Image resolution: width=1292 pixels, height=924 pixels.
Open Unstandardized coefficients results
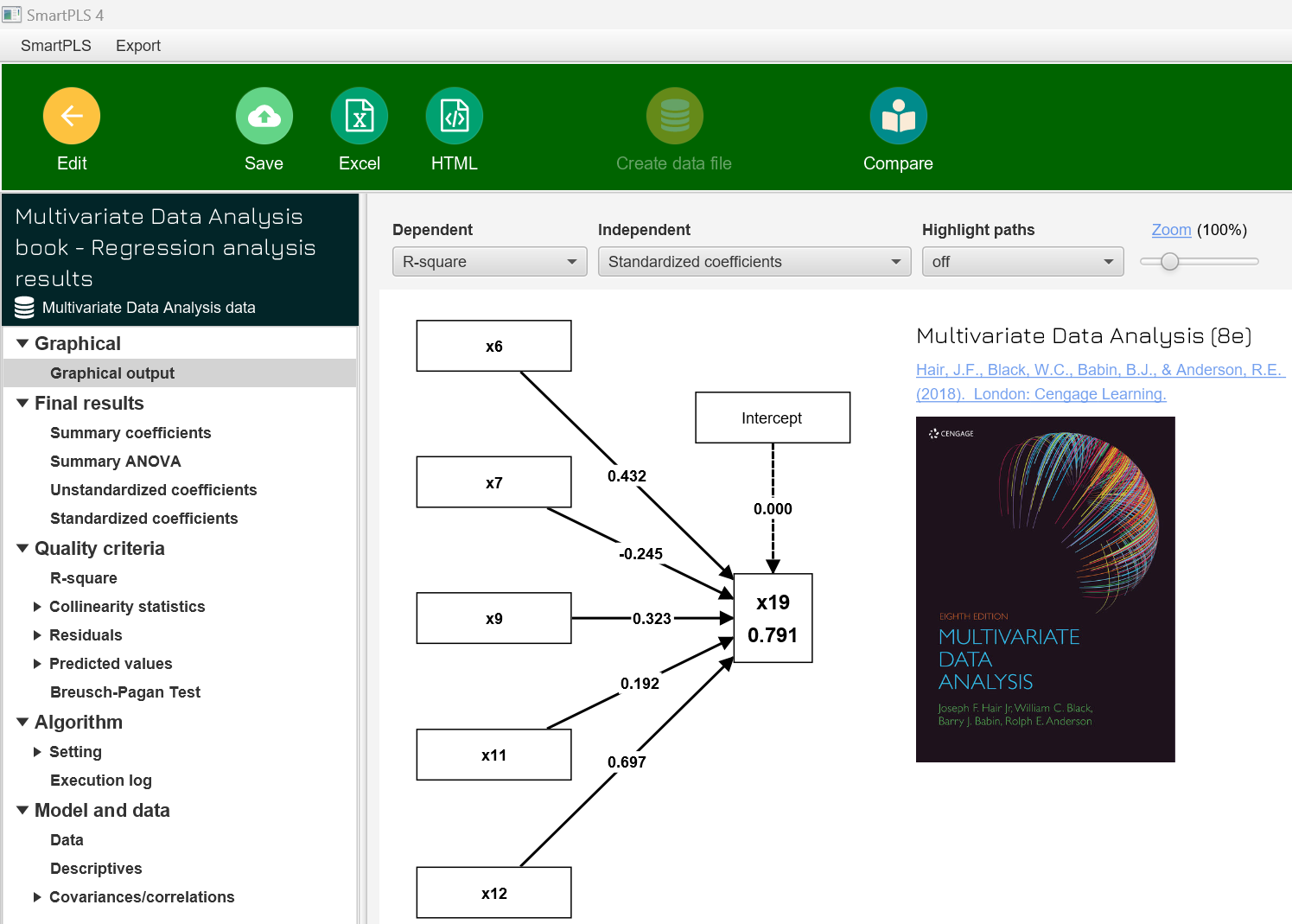154,490
